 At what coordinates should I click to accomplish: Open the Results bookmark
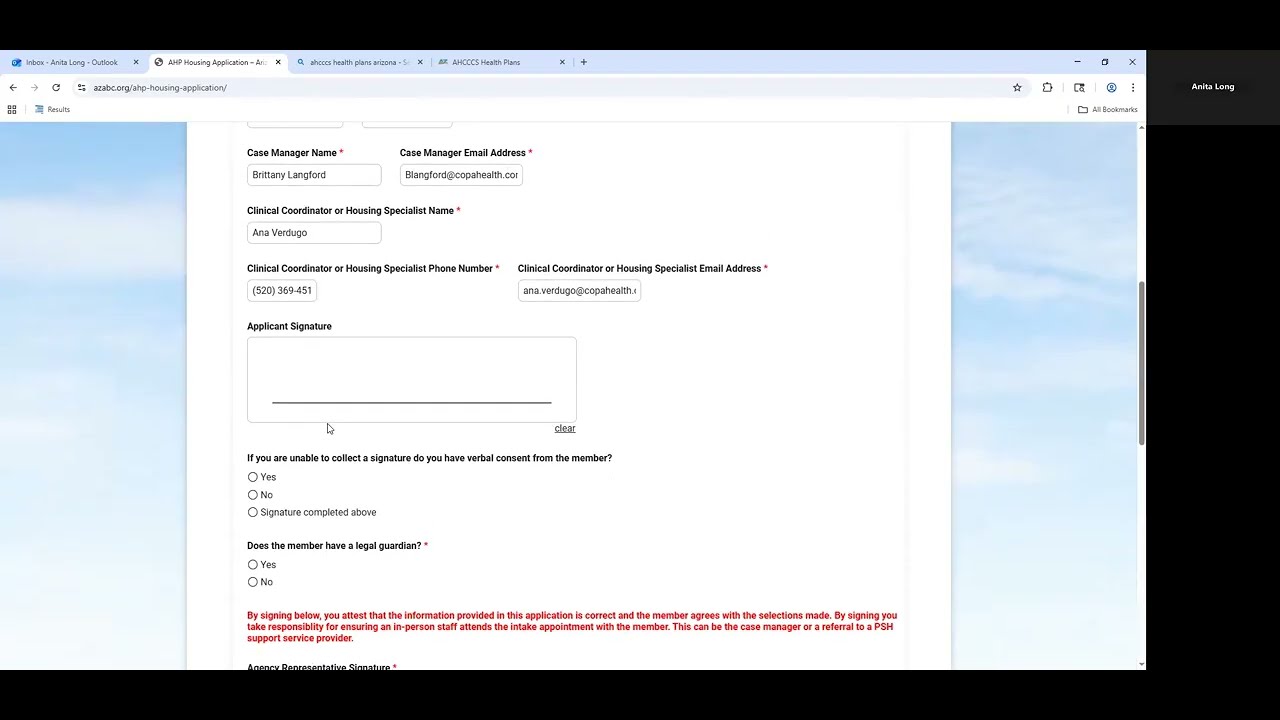[52, 110]
